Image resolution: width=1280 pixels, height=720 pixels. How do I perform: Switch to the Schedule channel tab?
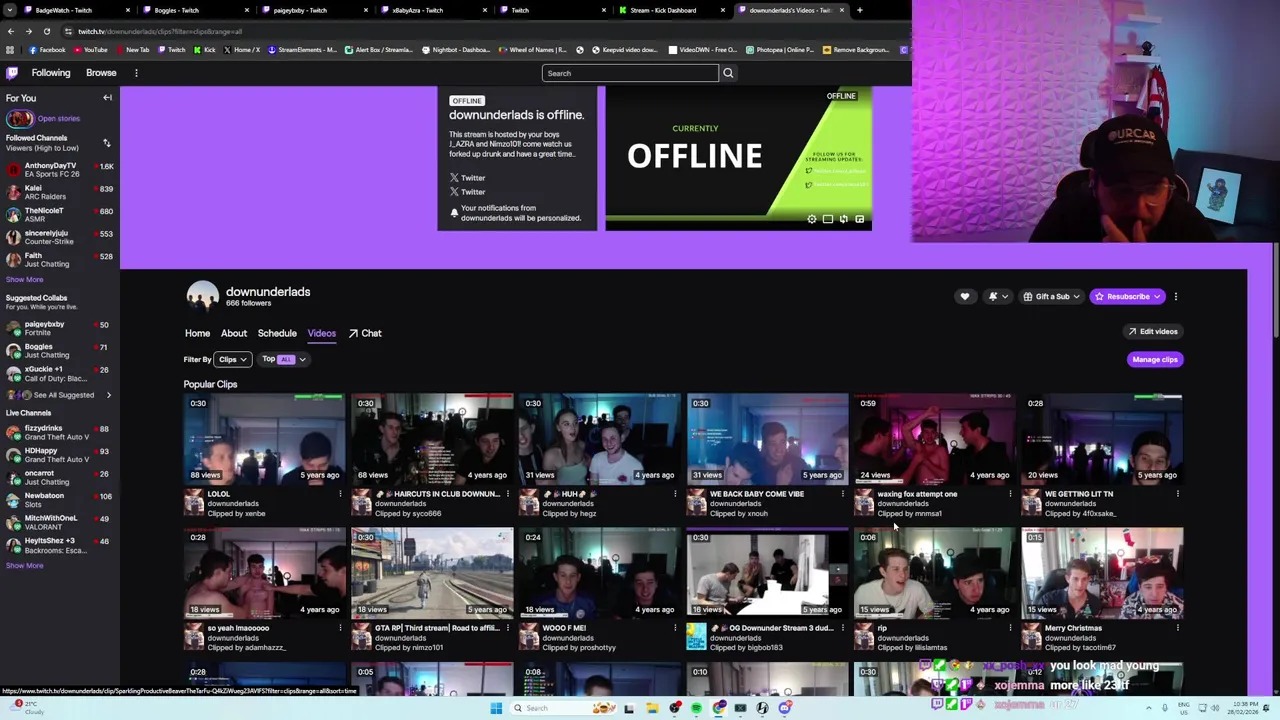pos(277,333)
